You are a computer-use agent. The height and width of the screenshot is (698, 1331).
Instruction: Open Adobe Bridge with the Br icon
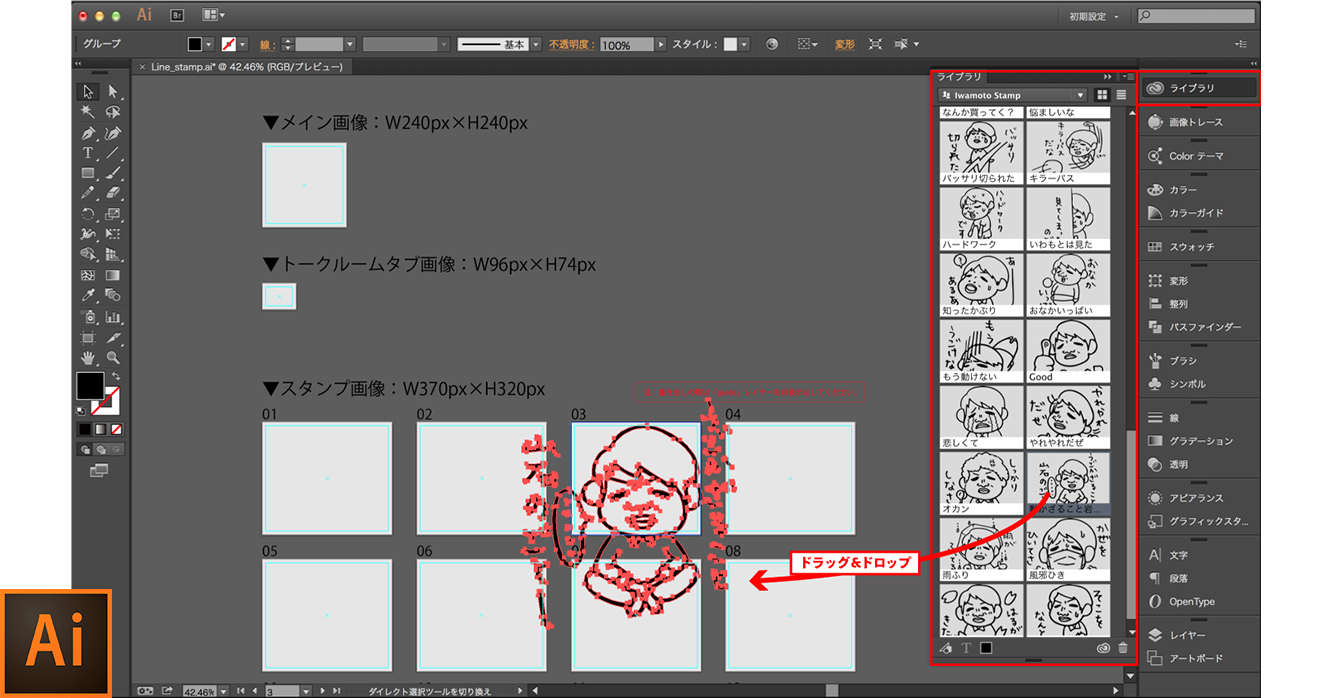[177, 15]
